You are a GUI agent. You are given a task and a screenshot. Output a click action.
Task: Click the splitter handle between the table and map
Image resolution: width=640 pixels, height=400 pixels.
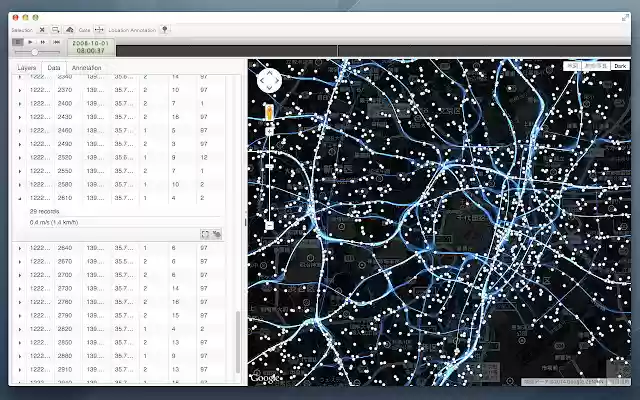(x=245, y=222)
